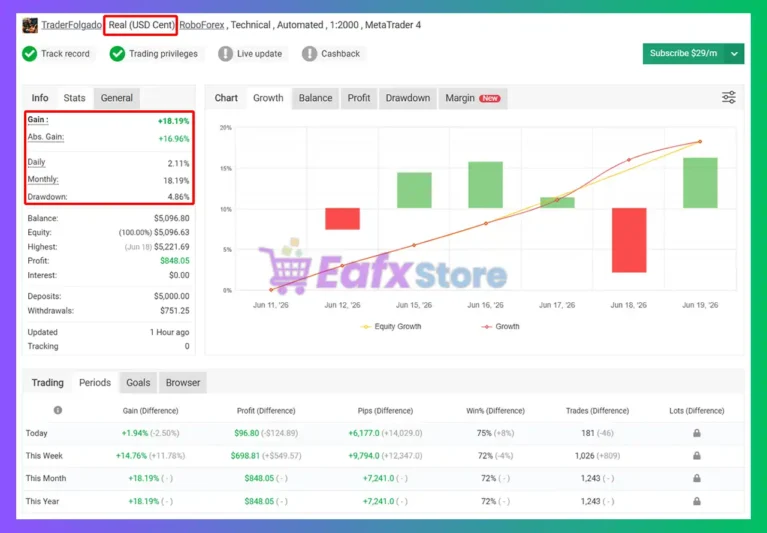This screenshot has width=767, height=533.
Task: Click the Drawdown label in Info panel
Action: [47, 197]
